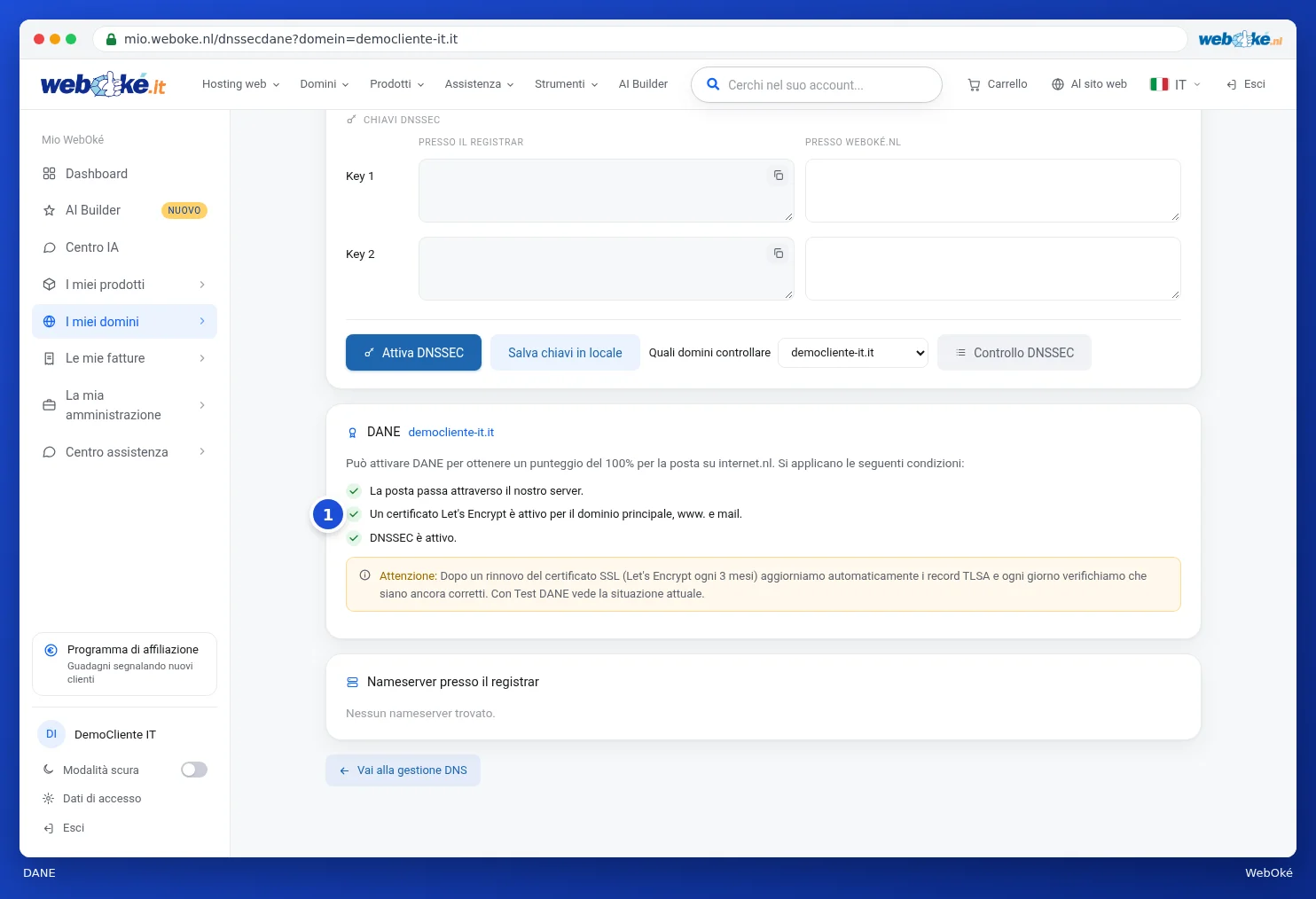
Task: Click the search magnifier icon
Action: click(x=713, y=84)
